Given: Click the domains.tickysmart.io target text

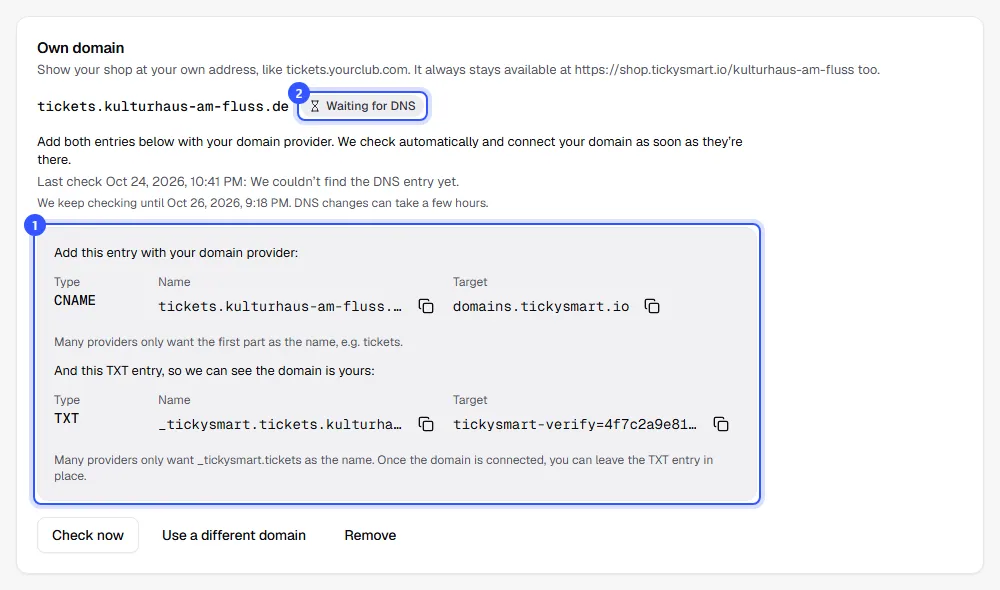Looking at the screenshot, I should coord(541,306).
